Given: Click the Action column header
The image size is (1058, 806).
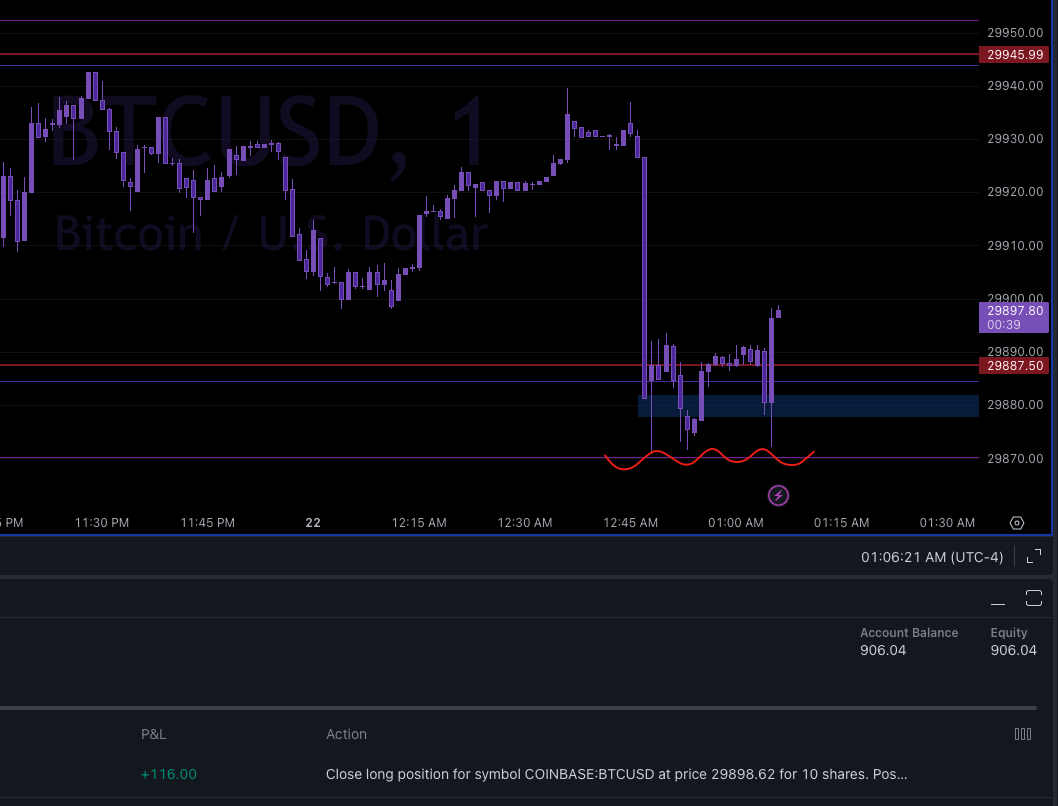Looking at the screenshot, I should point(346,734).
